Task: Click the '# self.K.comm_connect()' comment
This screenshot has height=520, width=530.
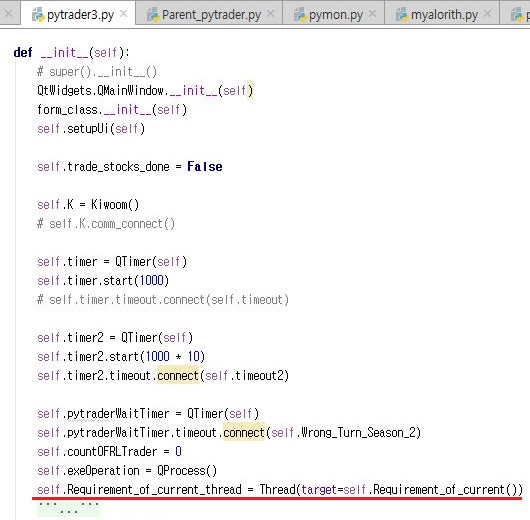Action: [106, 223]
